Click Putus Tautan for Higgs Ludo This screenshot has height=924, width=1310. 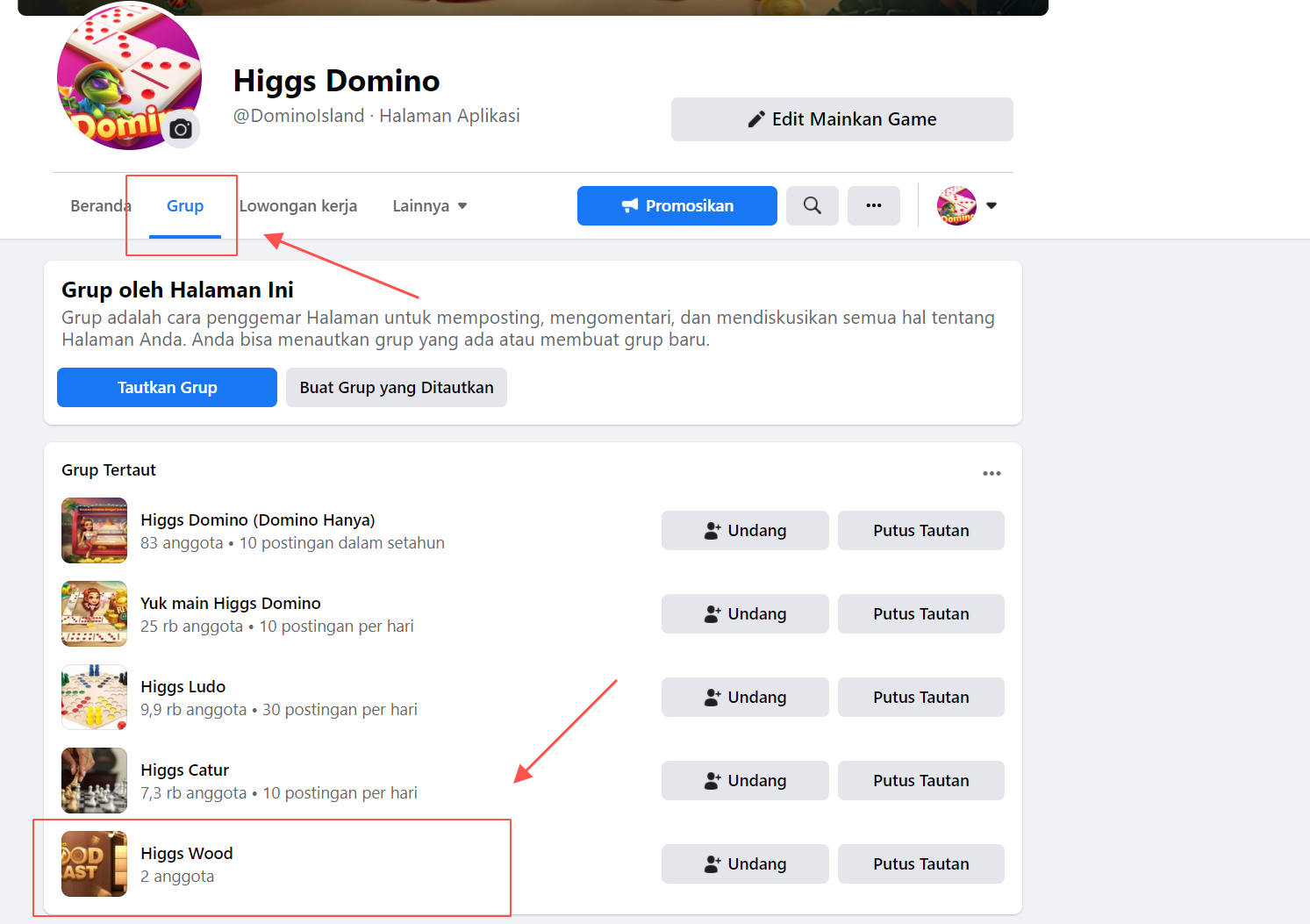(921, 698)
